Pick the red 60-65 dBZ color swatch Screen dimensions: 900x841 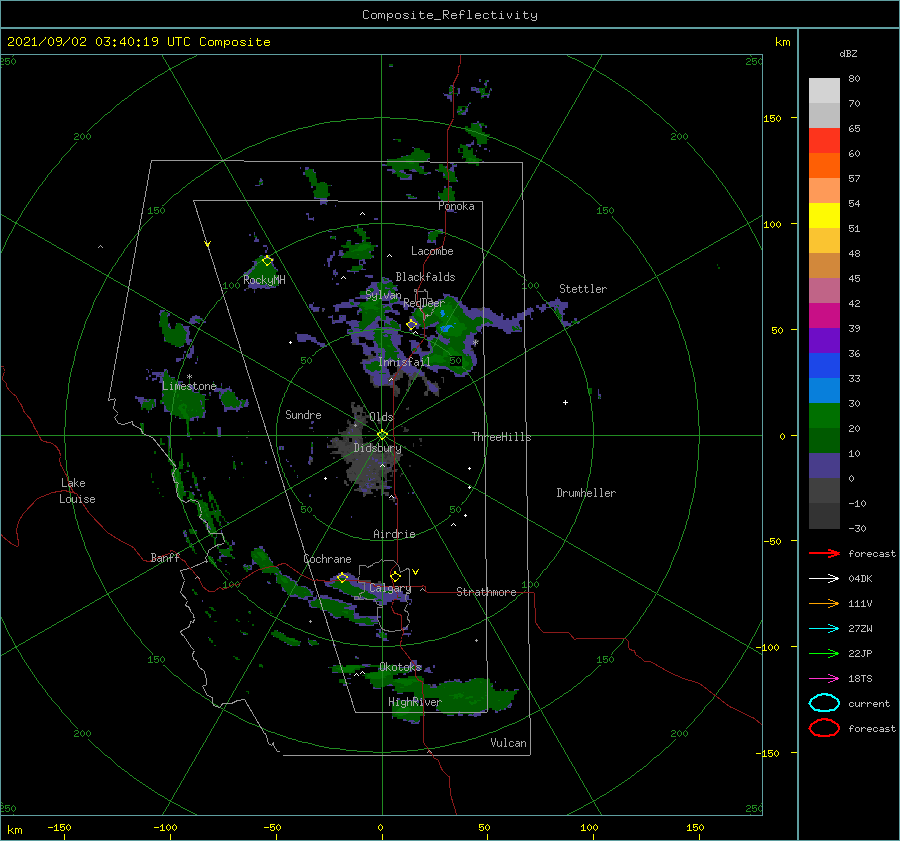point(824,141)
